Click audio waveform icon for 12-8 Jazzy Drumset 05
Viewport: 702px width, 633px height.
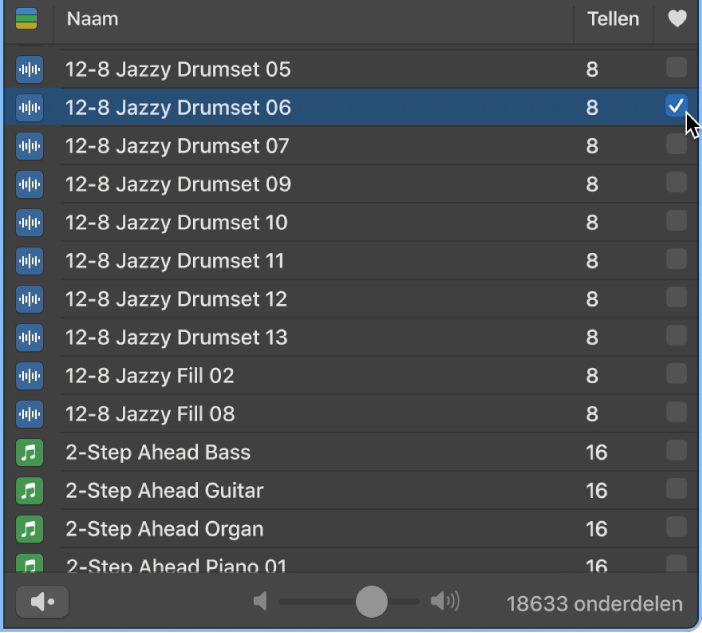(30, 69)
